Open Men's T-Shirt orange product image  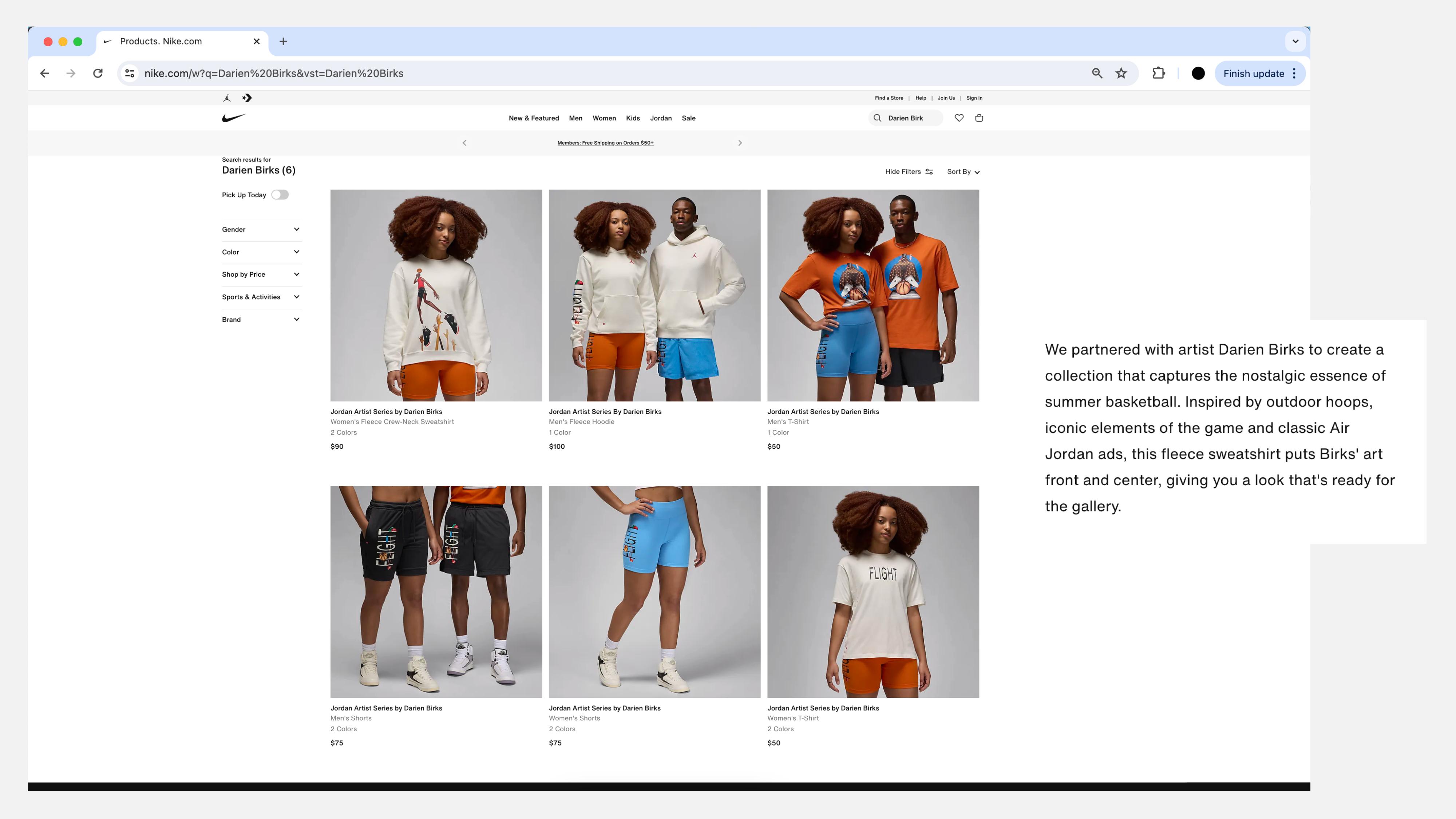tap(873, 295)
